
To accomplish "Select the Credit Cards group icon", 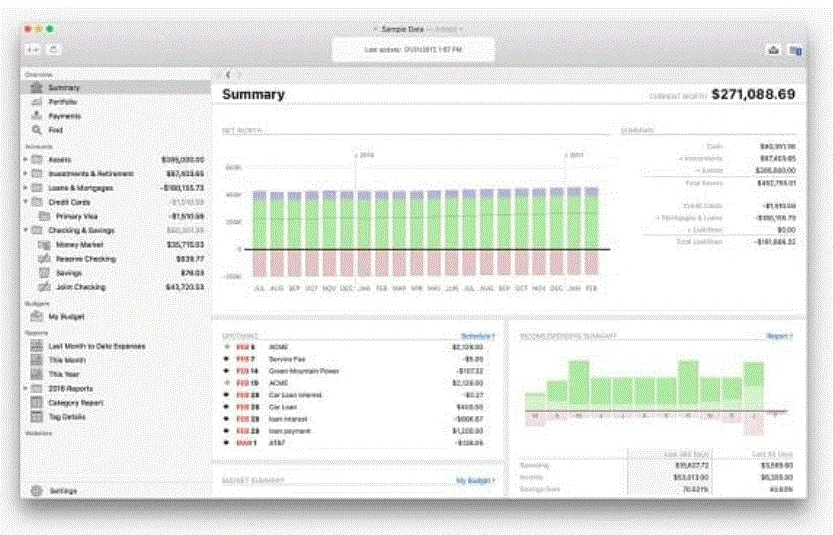I will tap(37, 202).
